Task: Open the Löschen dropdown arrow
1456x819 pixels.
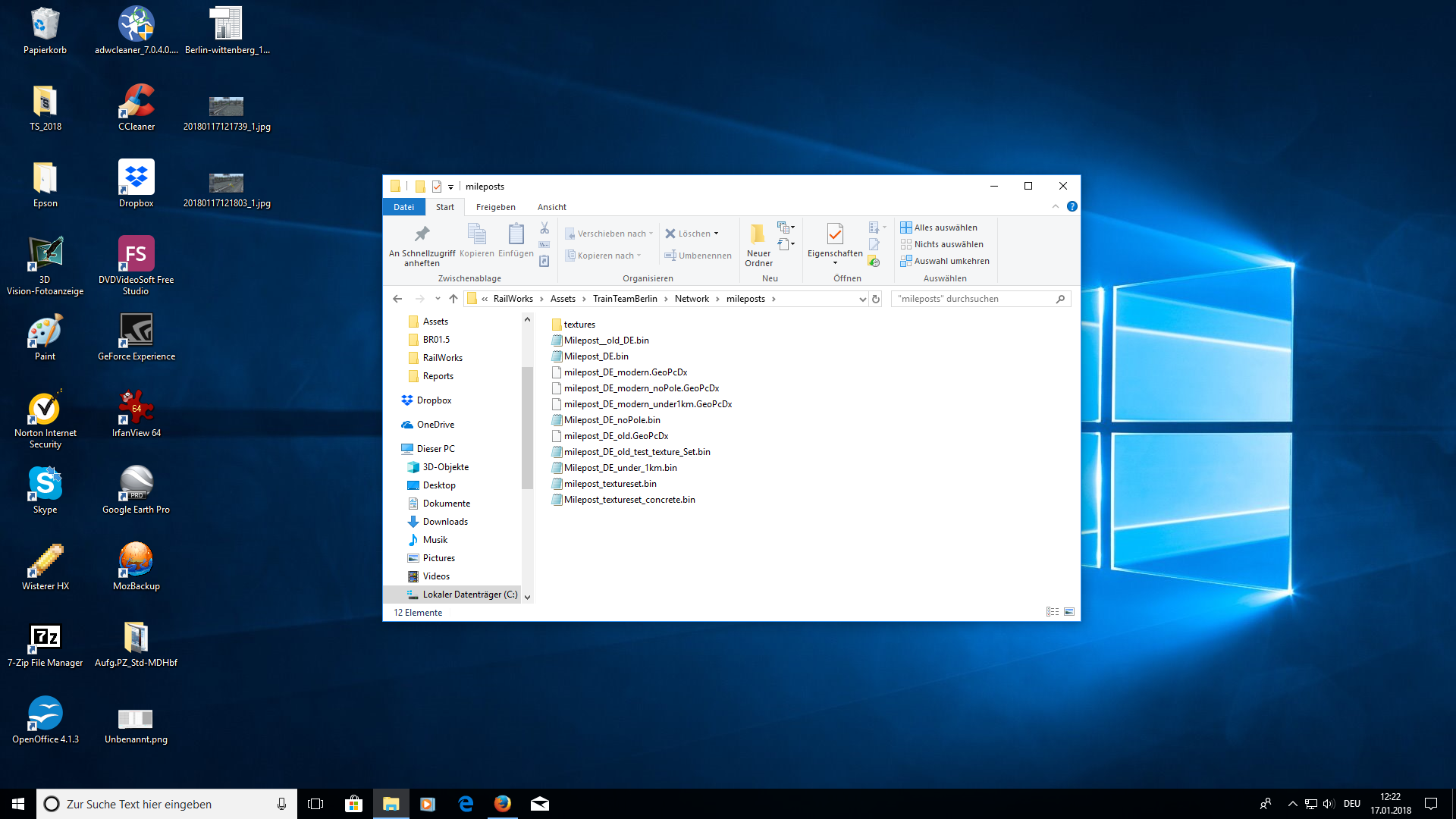Action: tap(716, 234)
